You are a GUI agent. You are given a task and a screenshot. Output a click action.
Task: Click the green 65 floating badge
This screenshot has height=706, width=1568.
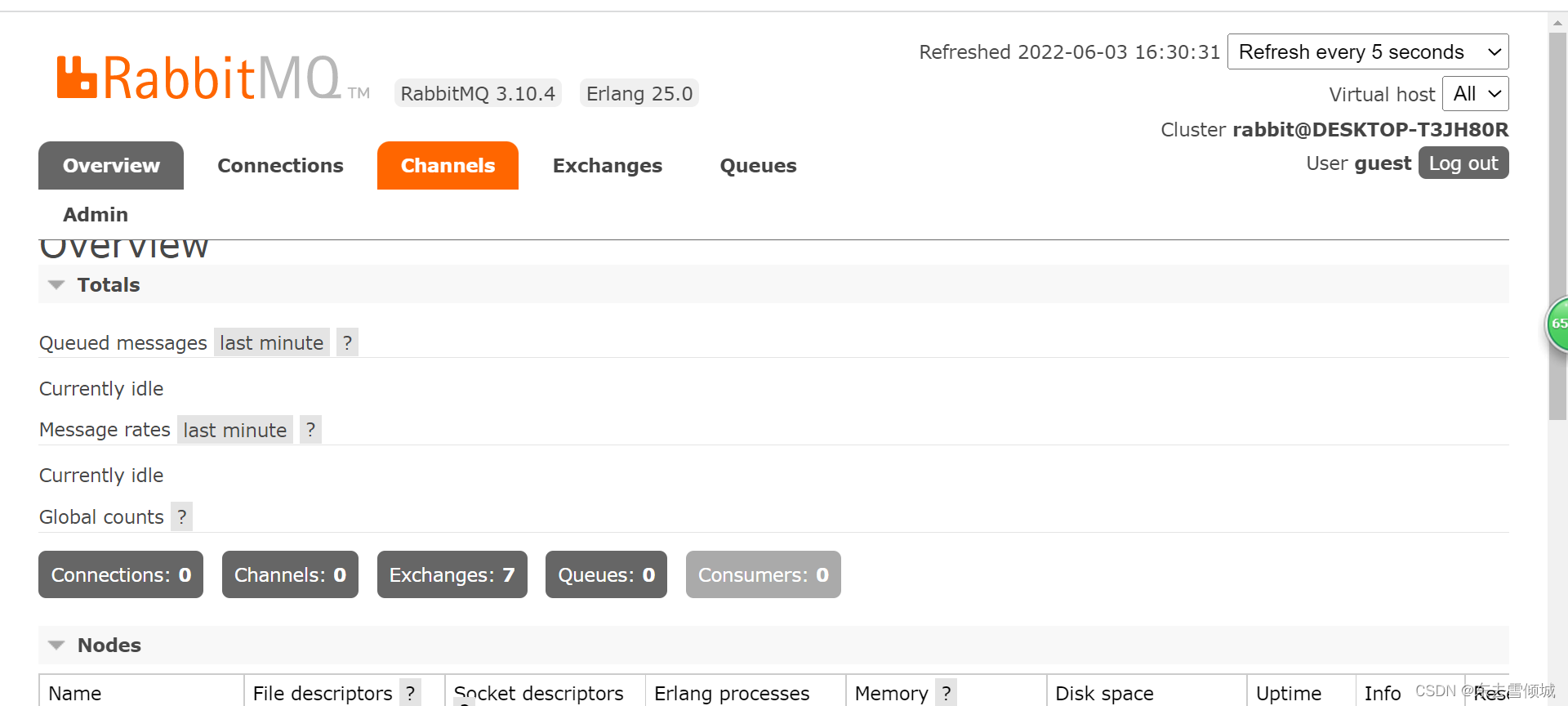(x=1557, y=324)
